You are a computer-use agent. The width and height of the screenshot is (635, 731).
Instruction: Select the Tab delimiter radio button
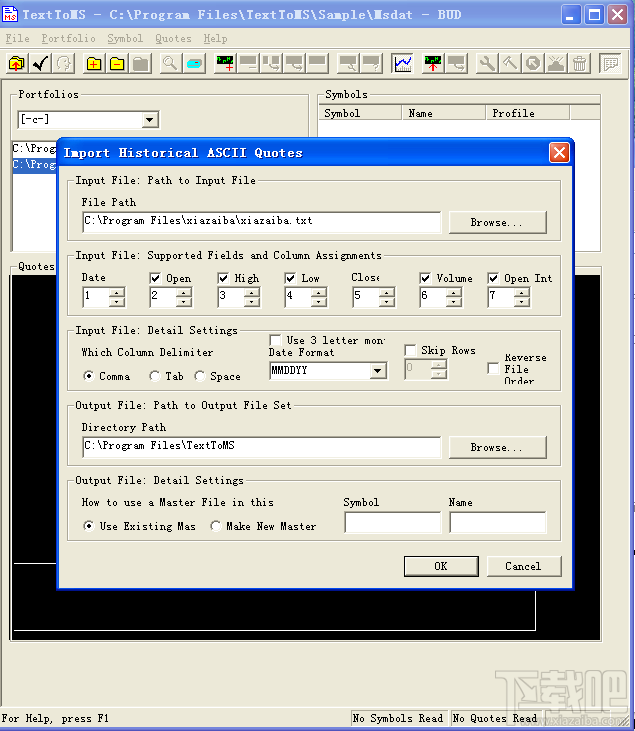(155, 376)
